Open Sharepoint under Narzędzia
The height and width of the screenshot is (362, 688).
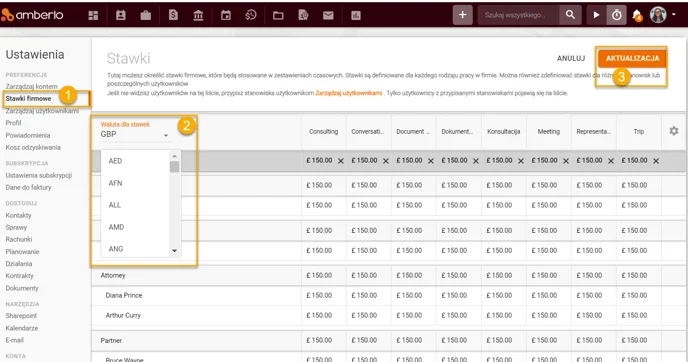(x=21, y=316)
